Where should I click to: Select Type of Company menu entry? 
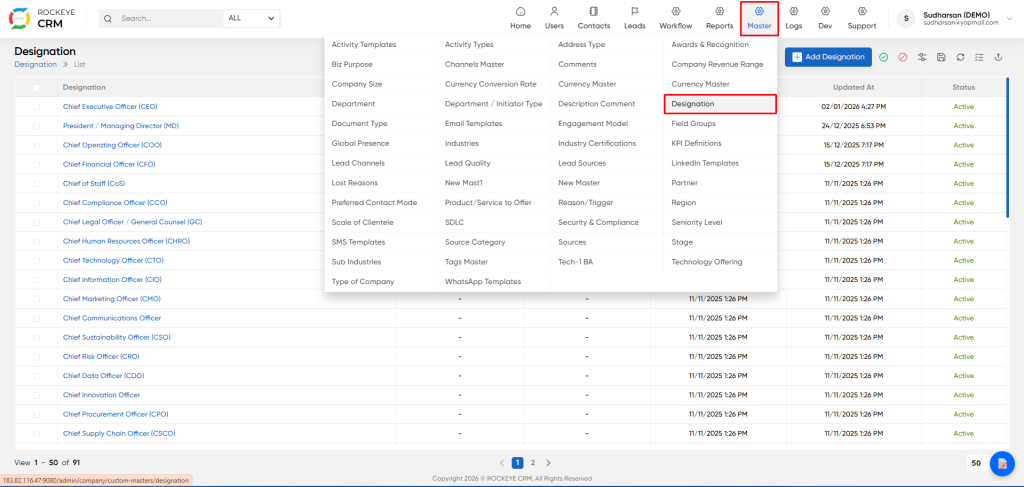[363, 282]
